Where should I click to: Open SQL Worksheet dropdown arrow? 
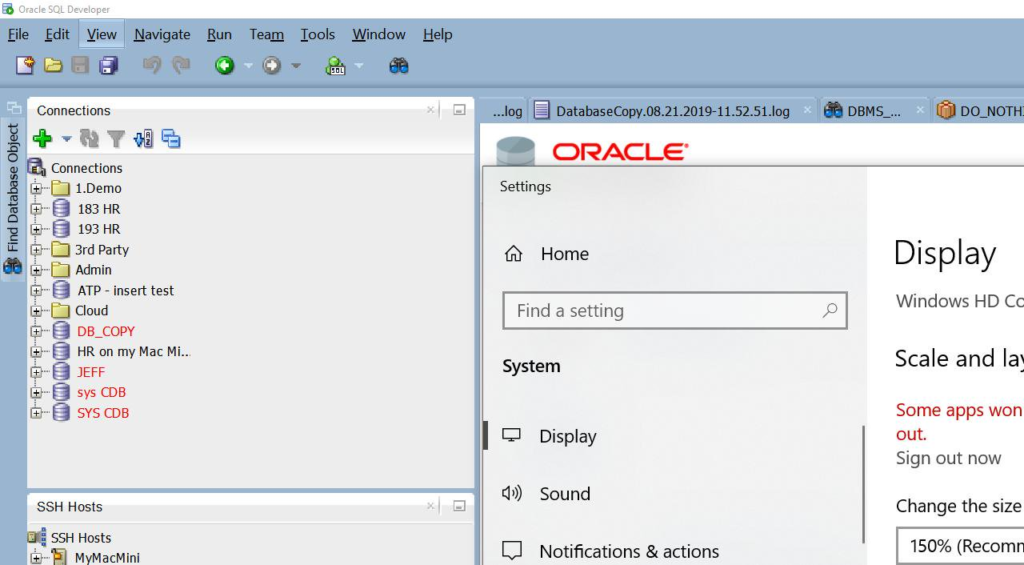pos(359,65)
